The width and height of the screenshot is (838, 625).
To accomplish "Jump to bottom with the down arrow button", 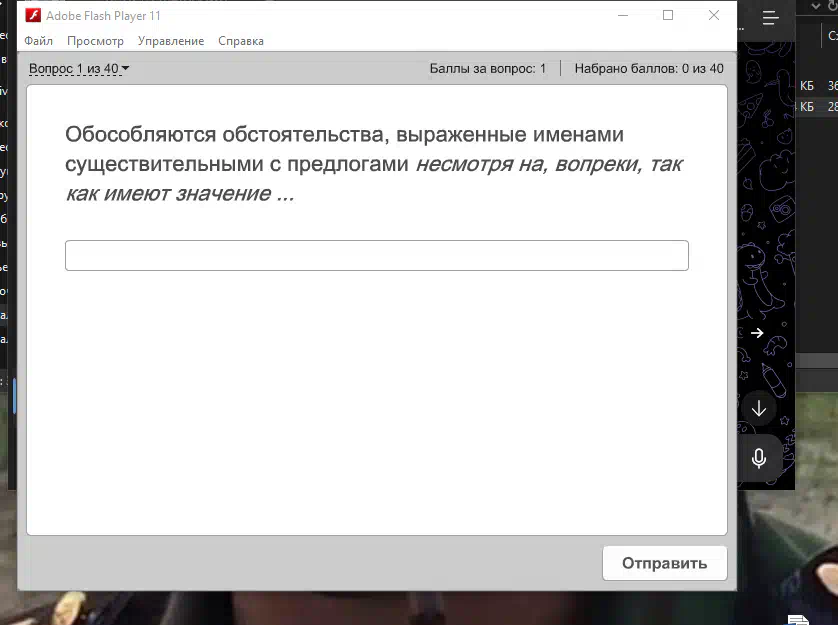I will (759, 410).
